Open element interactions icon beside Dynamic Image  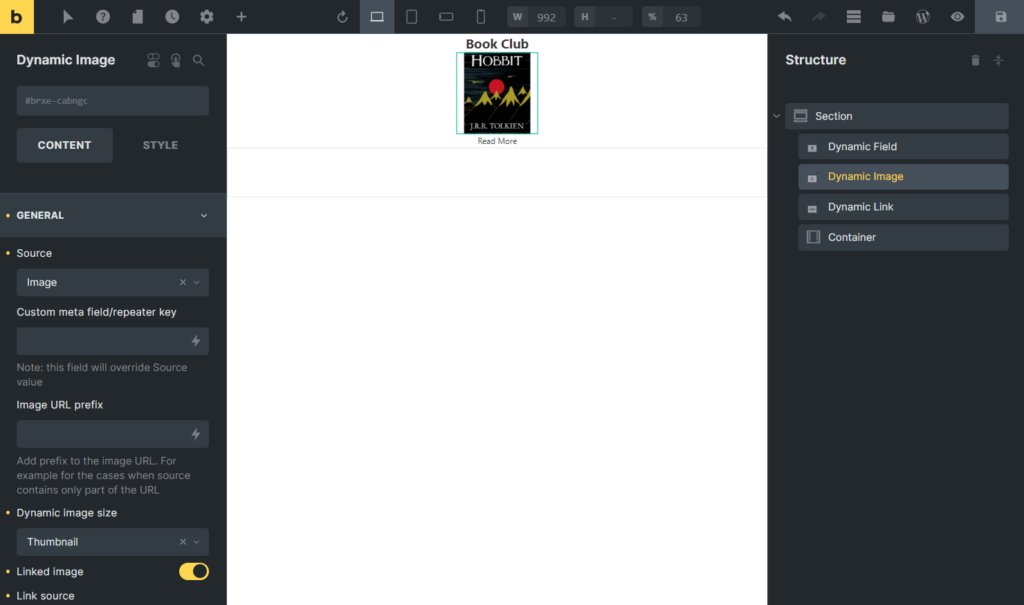[x=176, y=60]
